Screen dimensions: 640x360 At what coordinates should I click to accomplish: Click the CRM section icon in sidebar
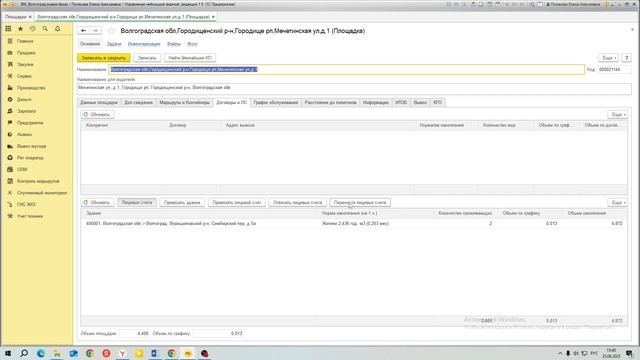tap(10, 169)
